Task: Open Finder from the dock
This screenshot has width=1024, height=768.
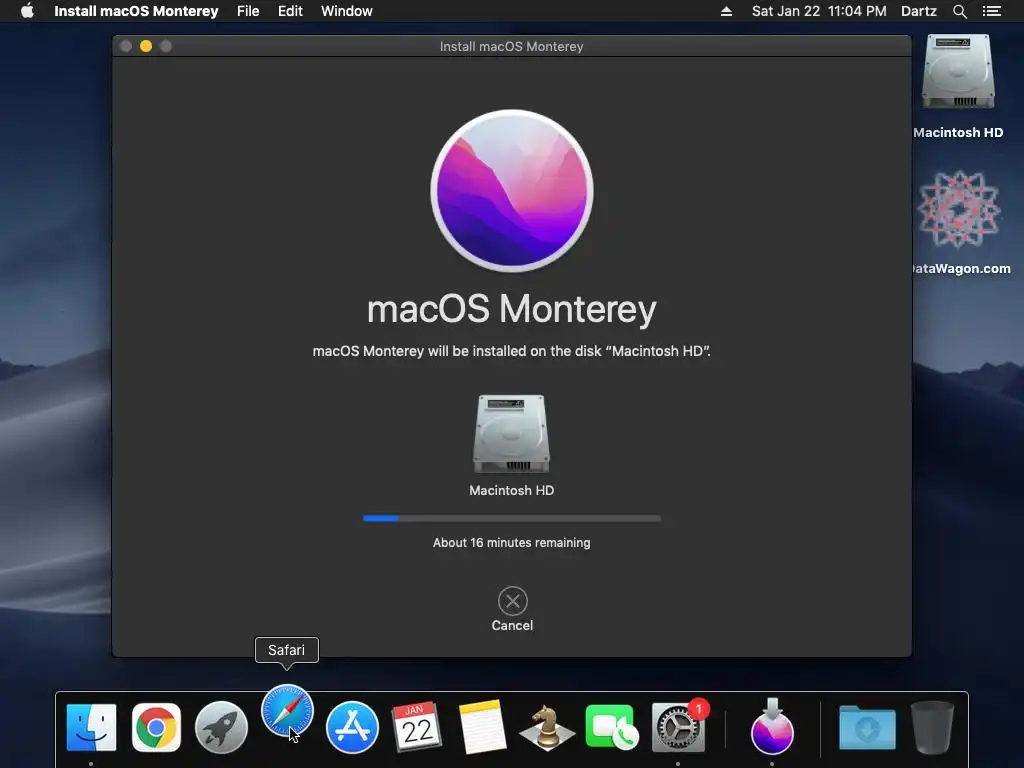Action: (91, 727)
